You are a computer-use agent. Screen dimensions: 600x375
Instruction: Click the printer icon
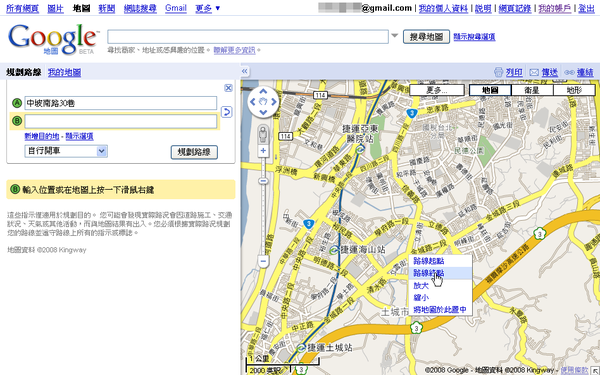[x=498, y=72]
